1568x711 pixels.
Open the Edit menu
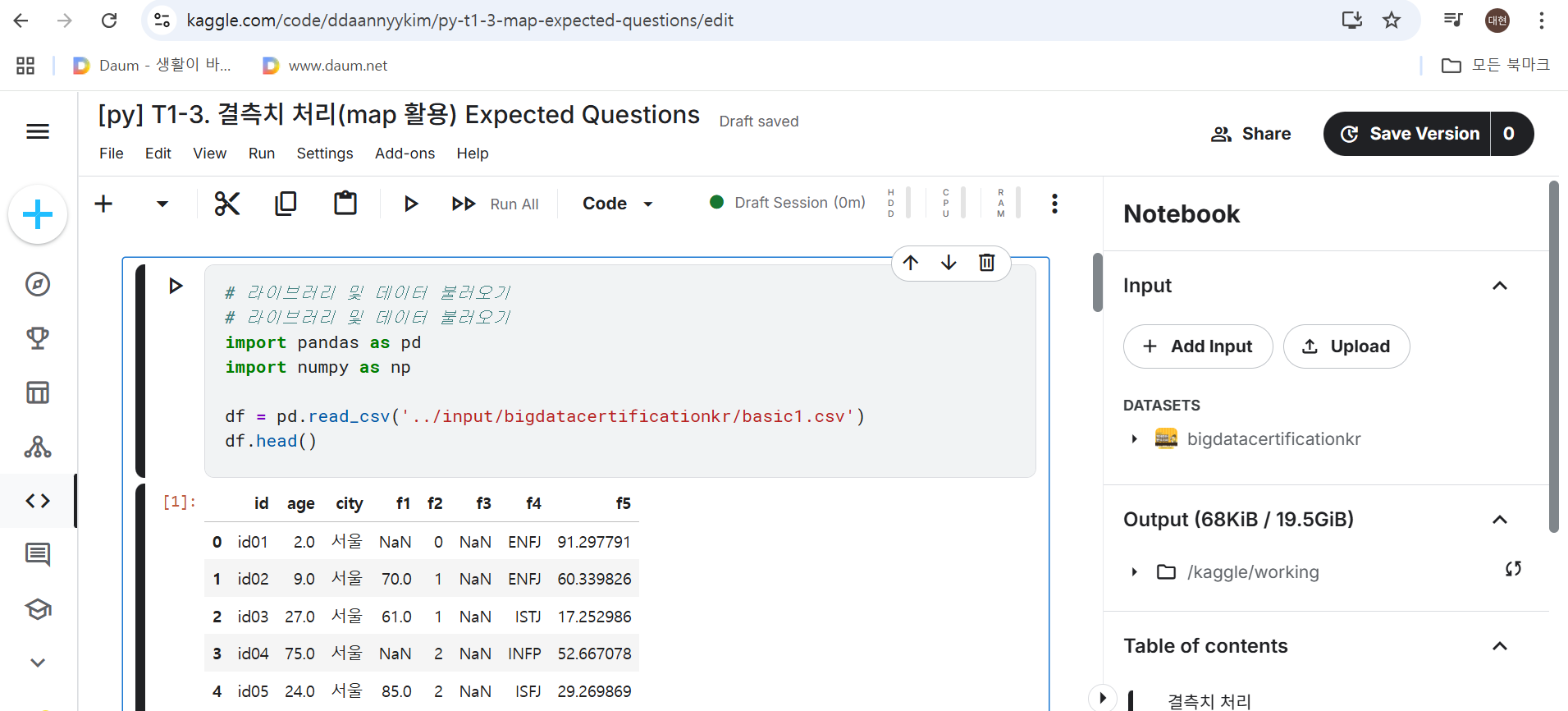point(158,154)
